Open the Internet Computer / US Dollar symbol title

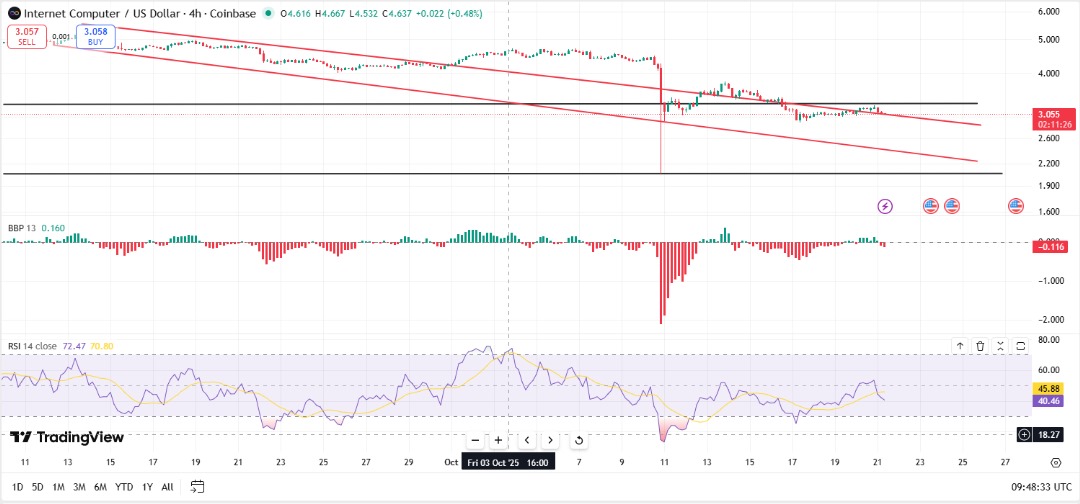[140, 14]
